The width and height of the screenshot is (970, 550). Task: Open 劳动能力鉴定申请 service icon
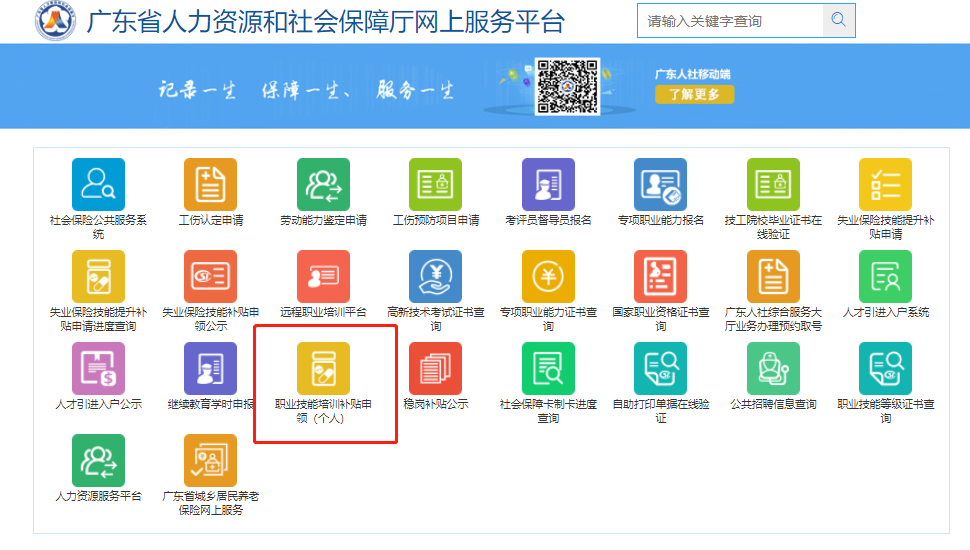click(x=323, y=185)
